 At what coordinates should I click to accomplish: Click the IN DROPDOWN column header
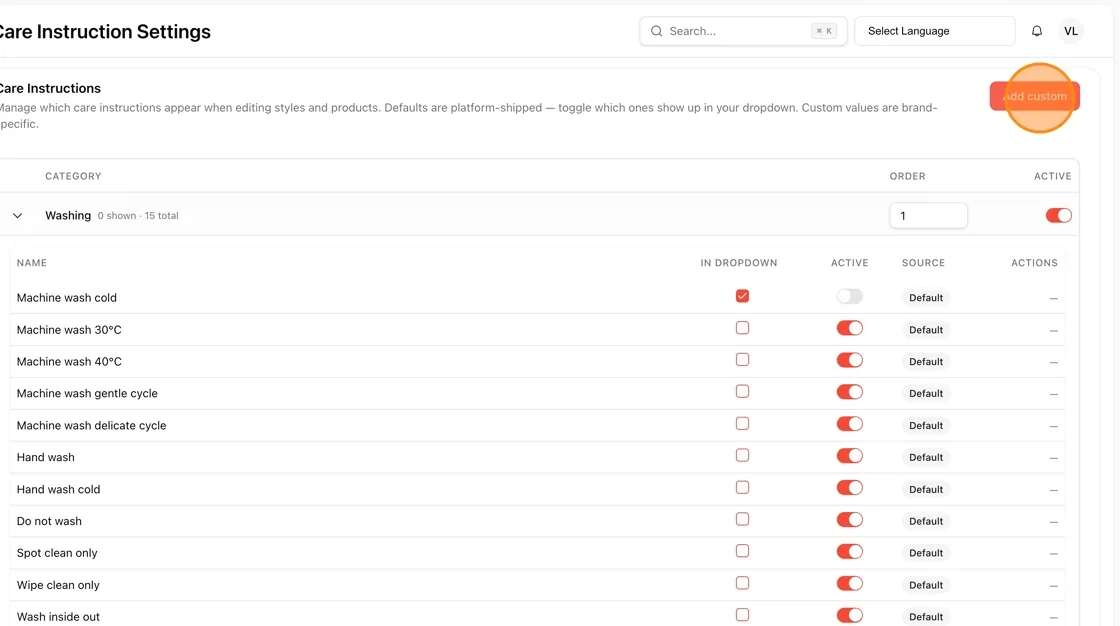739,263
